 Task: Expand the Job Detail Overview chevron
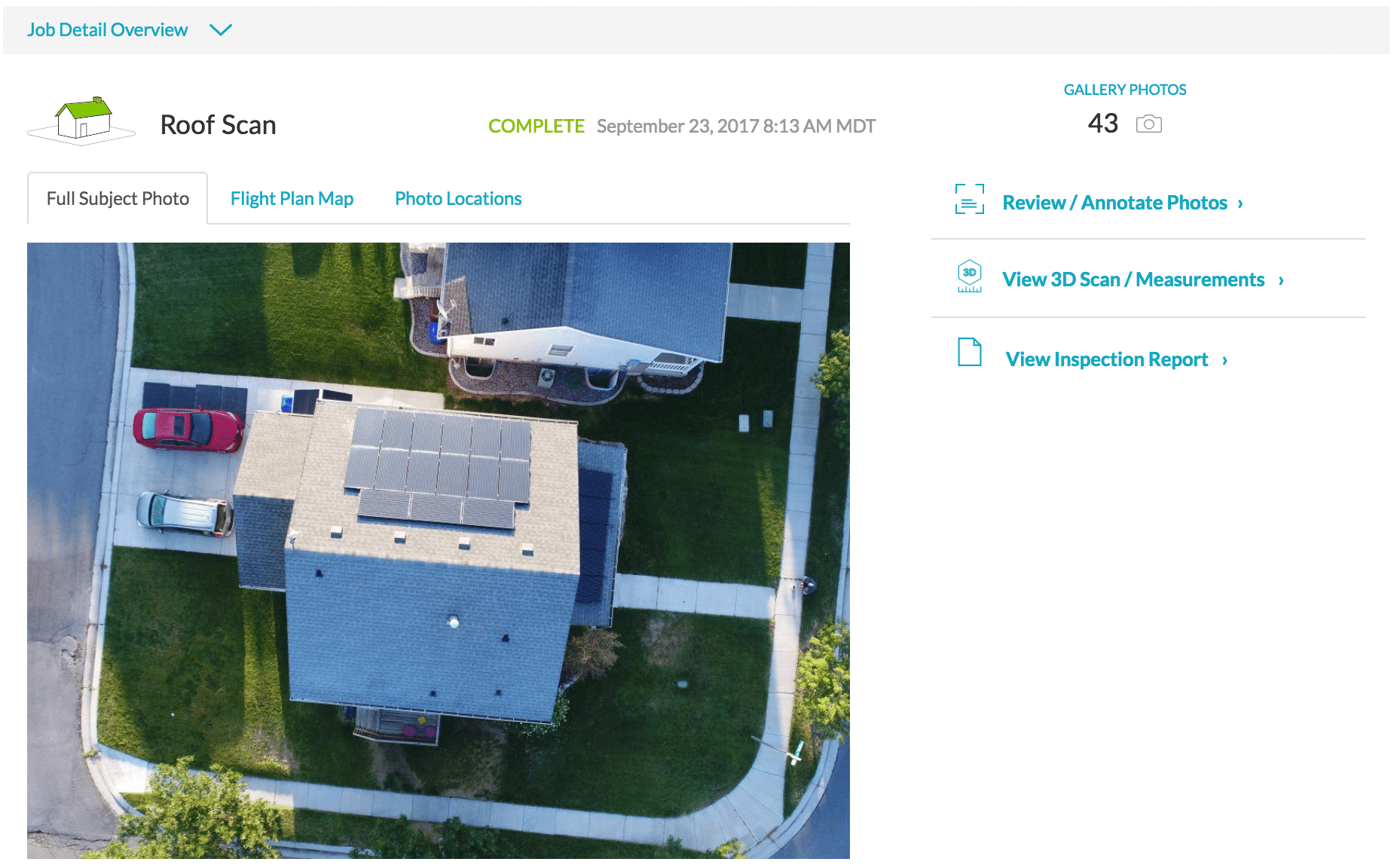point(220,30)
